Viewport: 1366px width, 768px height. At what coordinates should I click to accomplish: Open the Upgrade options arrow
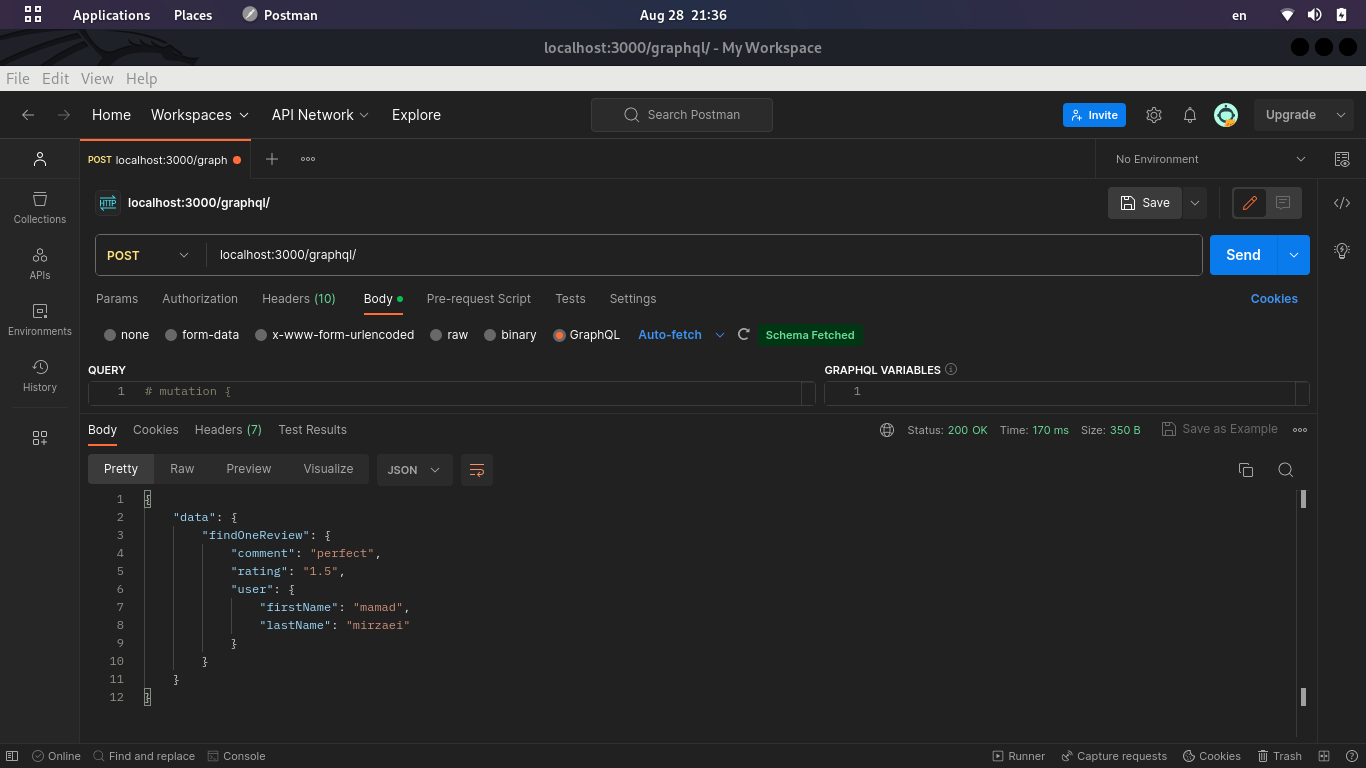1341,115
